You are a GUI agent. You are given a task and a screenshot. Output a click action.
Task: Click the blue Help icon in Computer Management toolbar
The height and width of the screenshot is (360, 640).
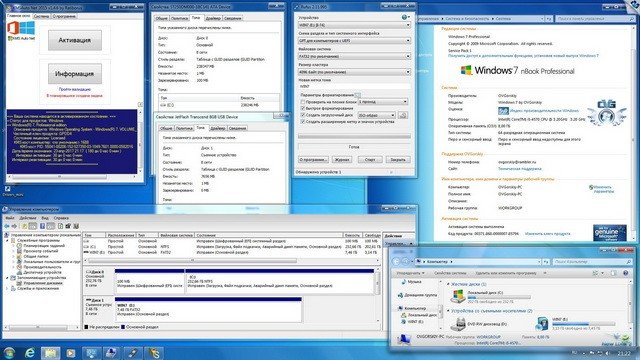click(42, 226)
